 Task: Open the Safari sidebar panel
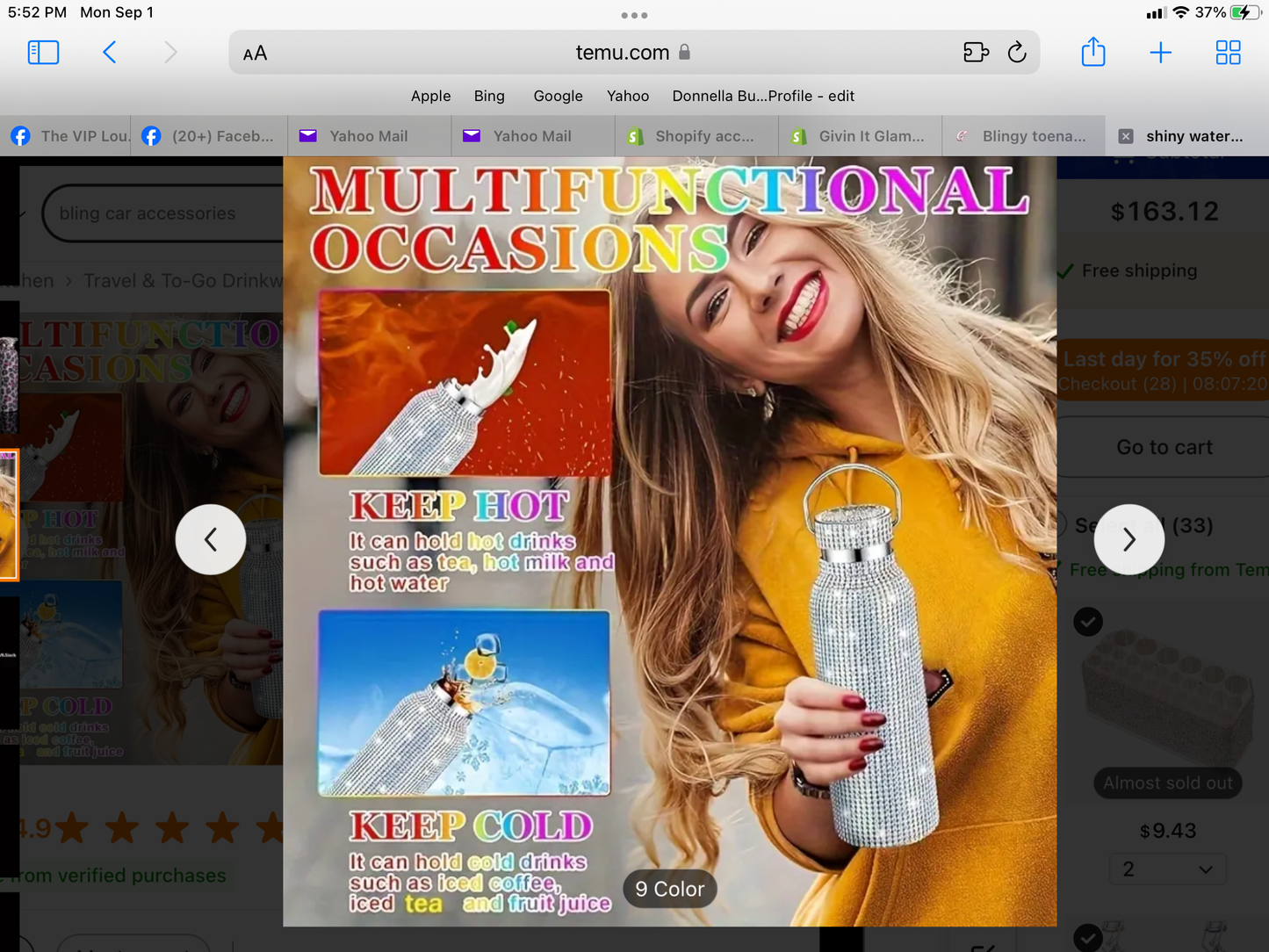pyautogui.click(x=43, y=53)
